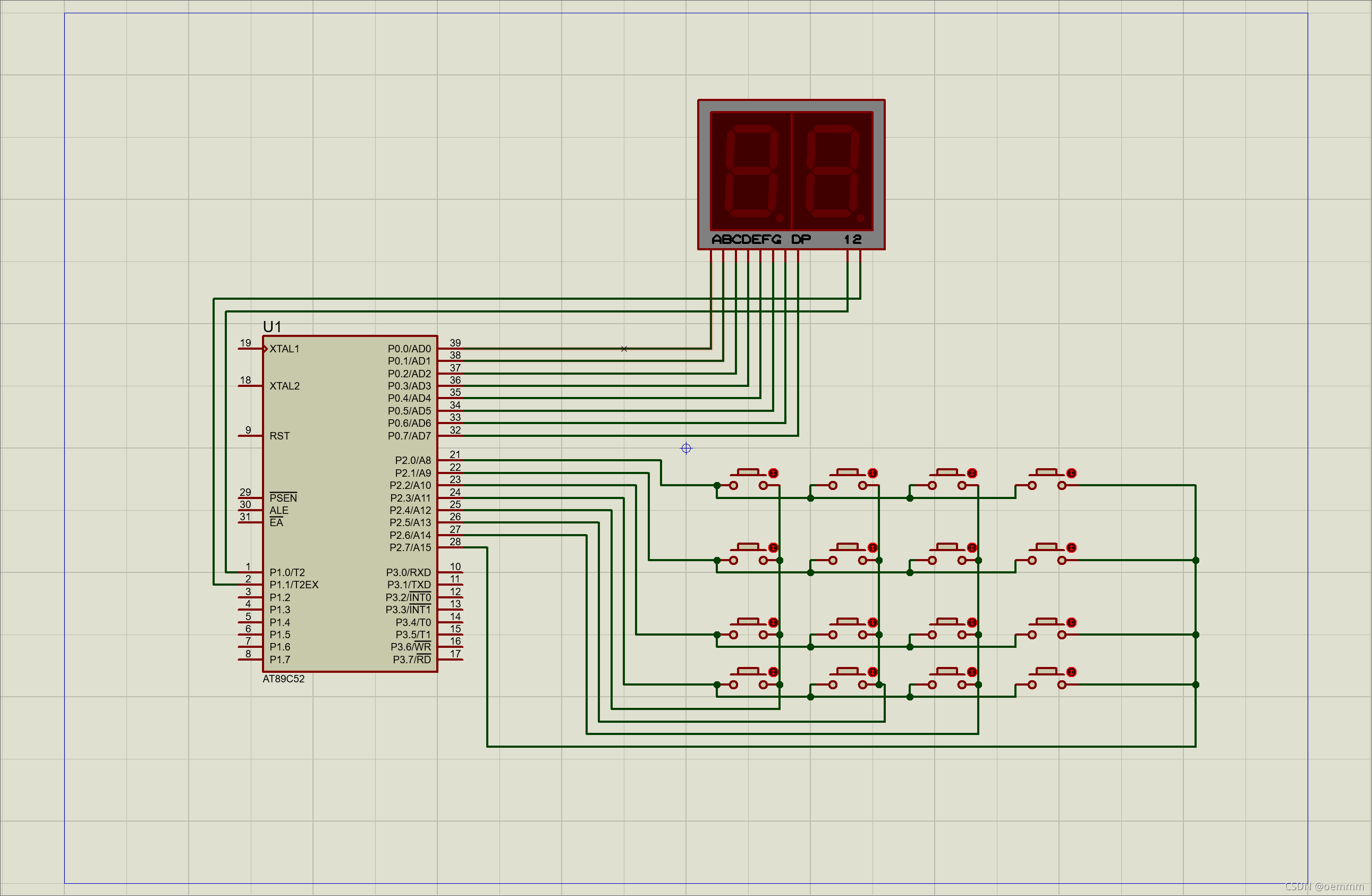
Task: Select the AT89C52 part name label
Action: point(284,679)
